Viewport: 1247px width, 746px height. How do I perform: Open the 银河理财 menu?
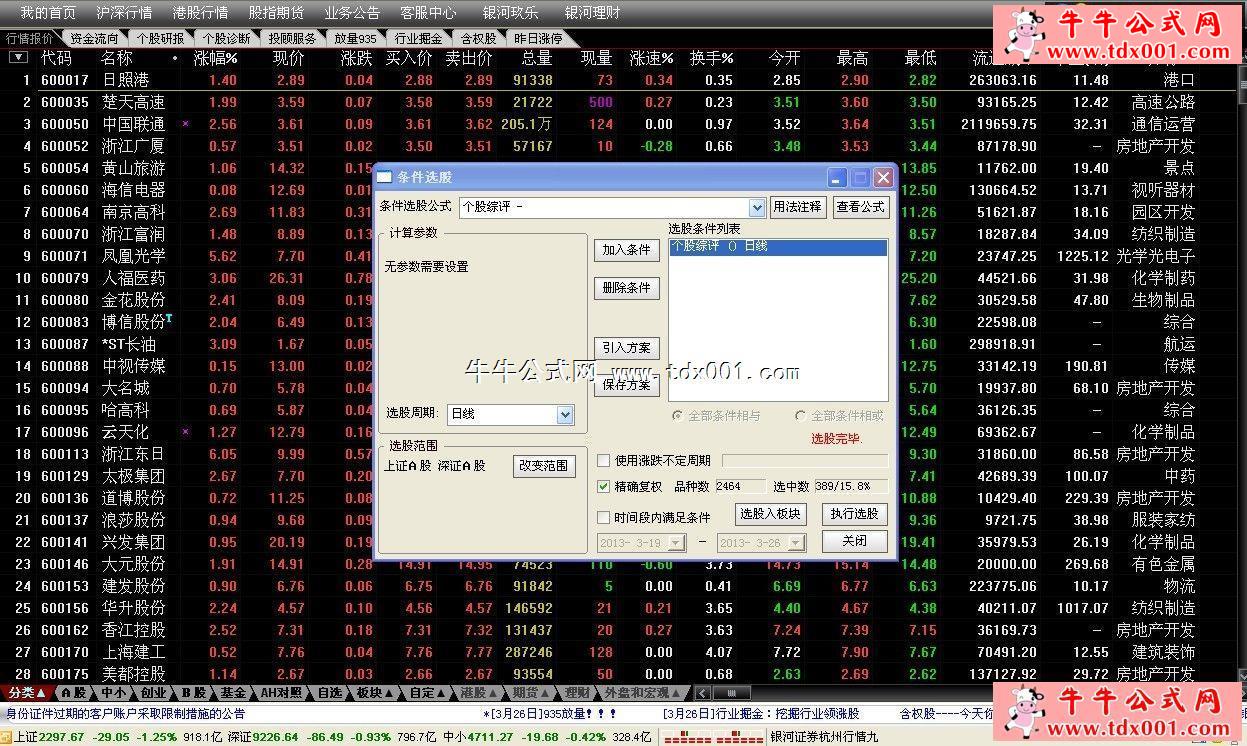pos(592,13)
